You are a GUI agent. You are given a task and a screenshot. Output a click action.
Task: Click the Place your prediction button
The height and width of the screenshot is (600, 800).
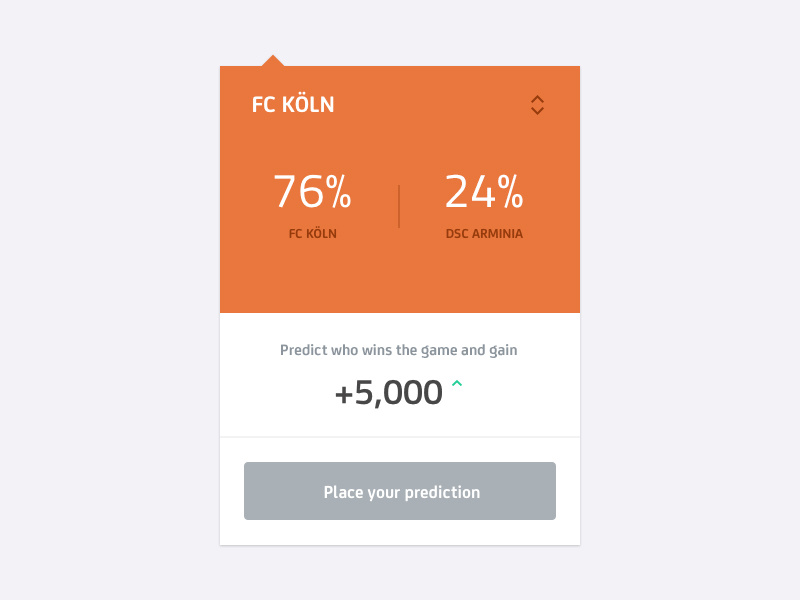click(400, 491)
